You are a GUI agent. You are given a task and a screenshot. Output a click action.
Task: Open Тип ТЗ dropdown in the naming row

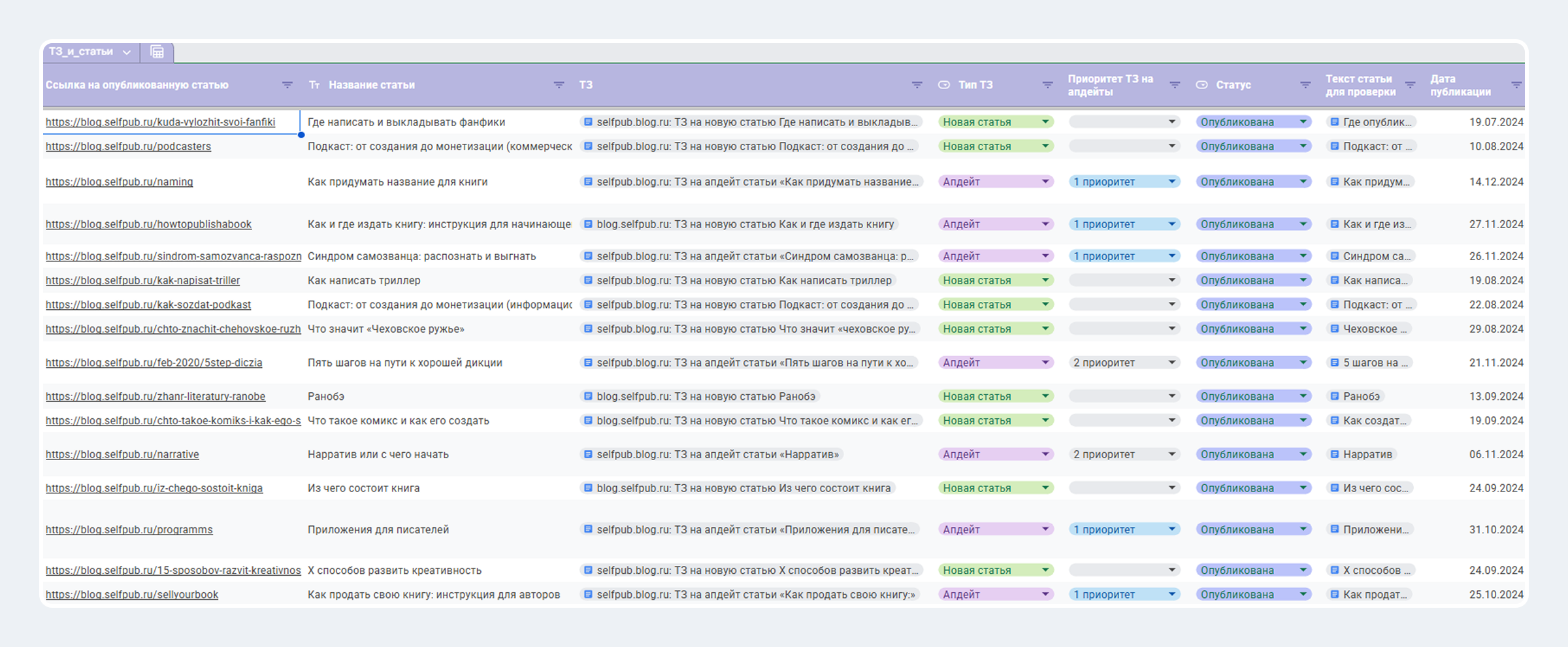[1045, 182]
